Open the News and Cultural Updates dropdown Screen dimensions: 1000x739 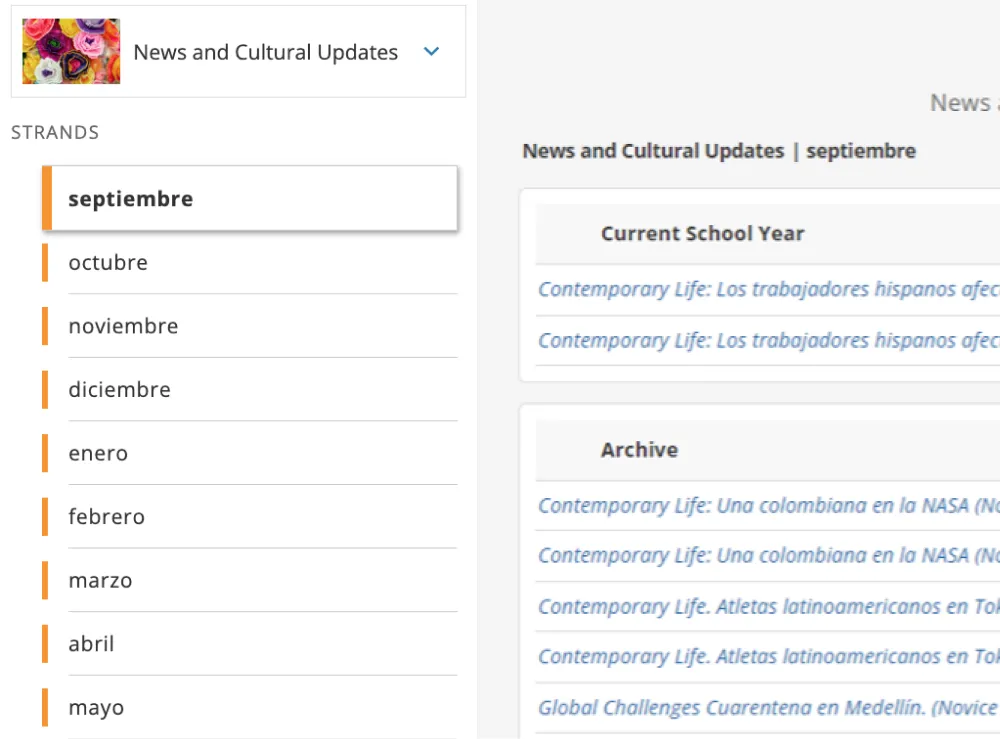tap(431, 51)
